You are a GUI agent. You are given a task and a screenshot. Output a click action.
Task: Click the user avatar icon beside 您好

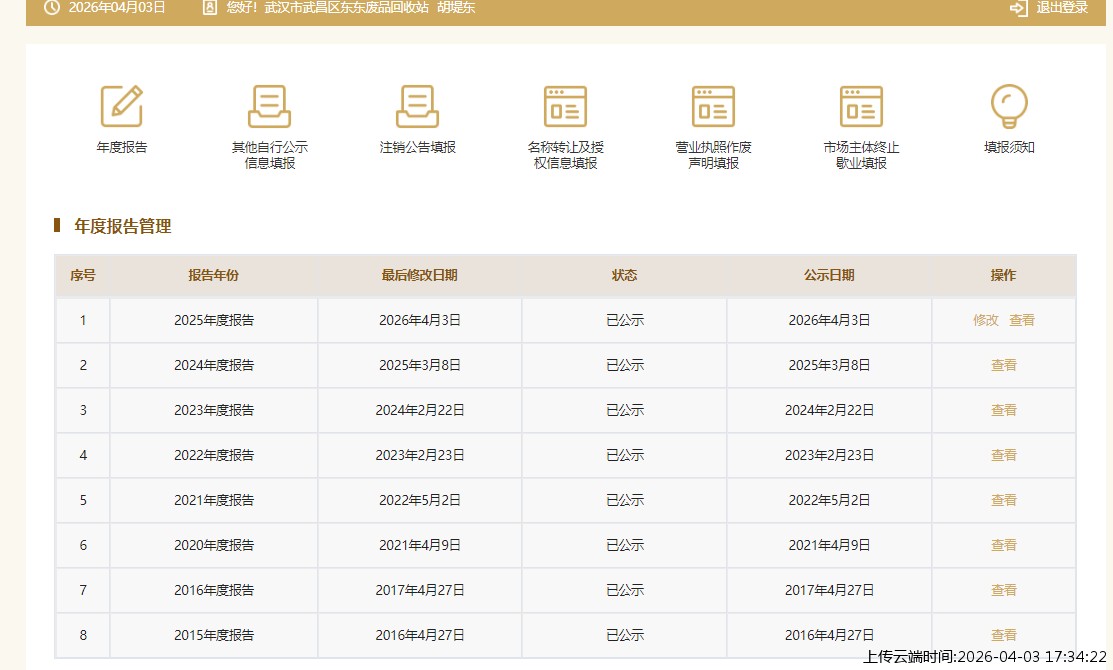click(209, 8)
